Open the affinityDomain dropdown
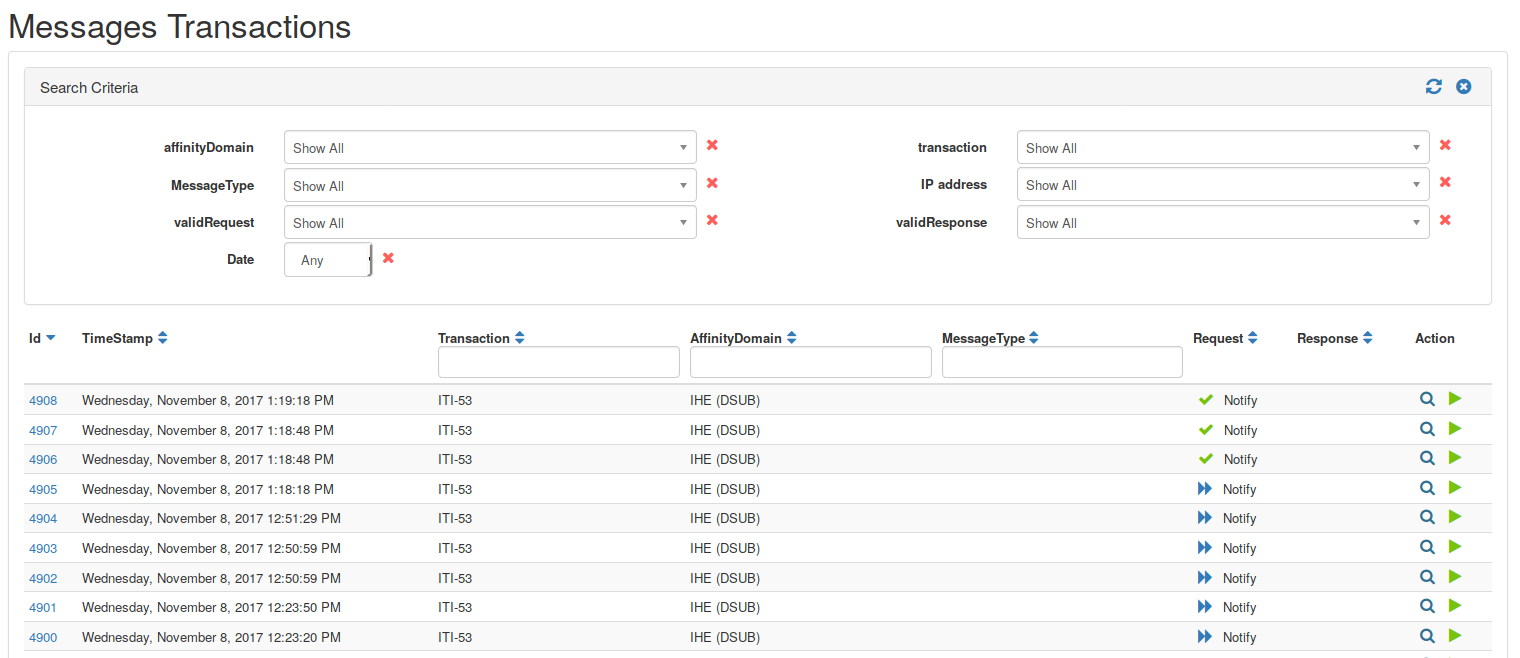Image resolution: width=1520 pixels, height=658 pixels. pyautogui.click(x=490, y=148)
